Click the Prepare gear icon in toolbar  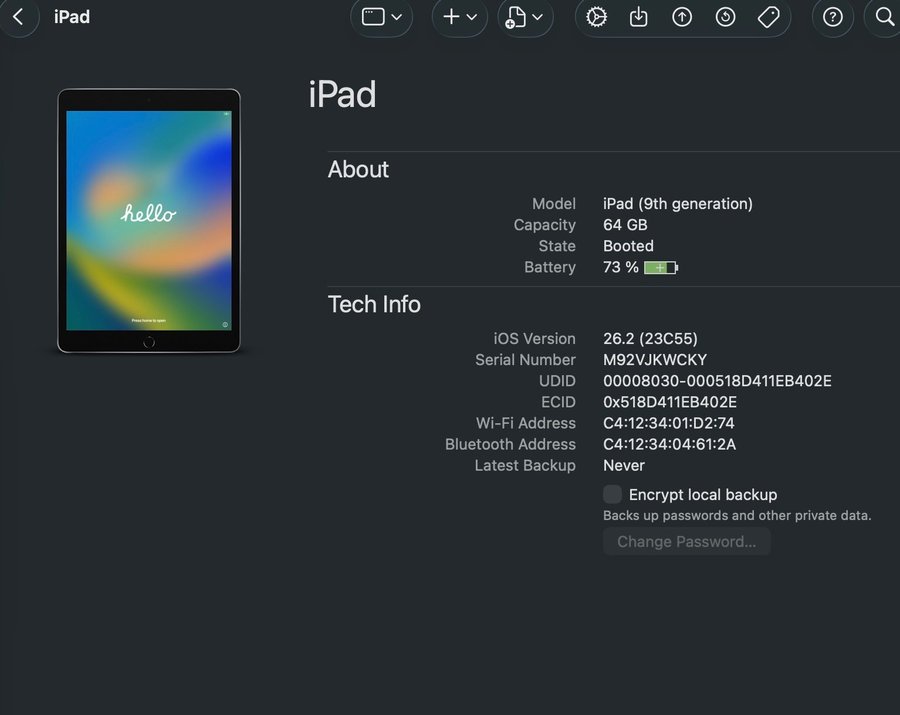tap(597, 17)
